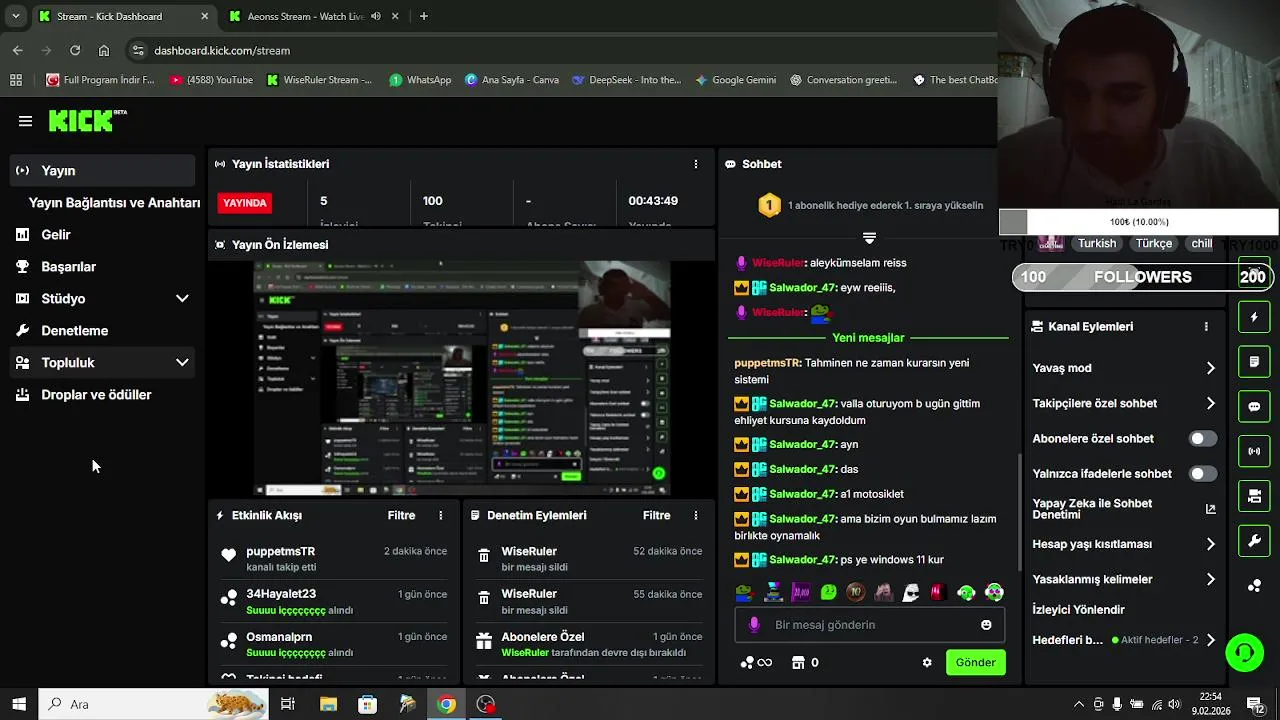Open Takipçilere özel sohbet settings arrow
The image size is (1280, 720).
pyautogui.click(x=1210, y=403)
